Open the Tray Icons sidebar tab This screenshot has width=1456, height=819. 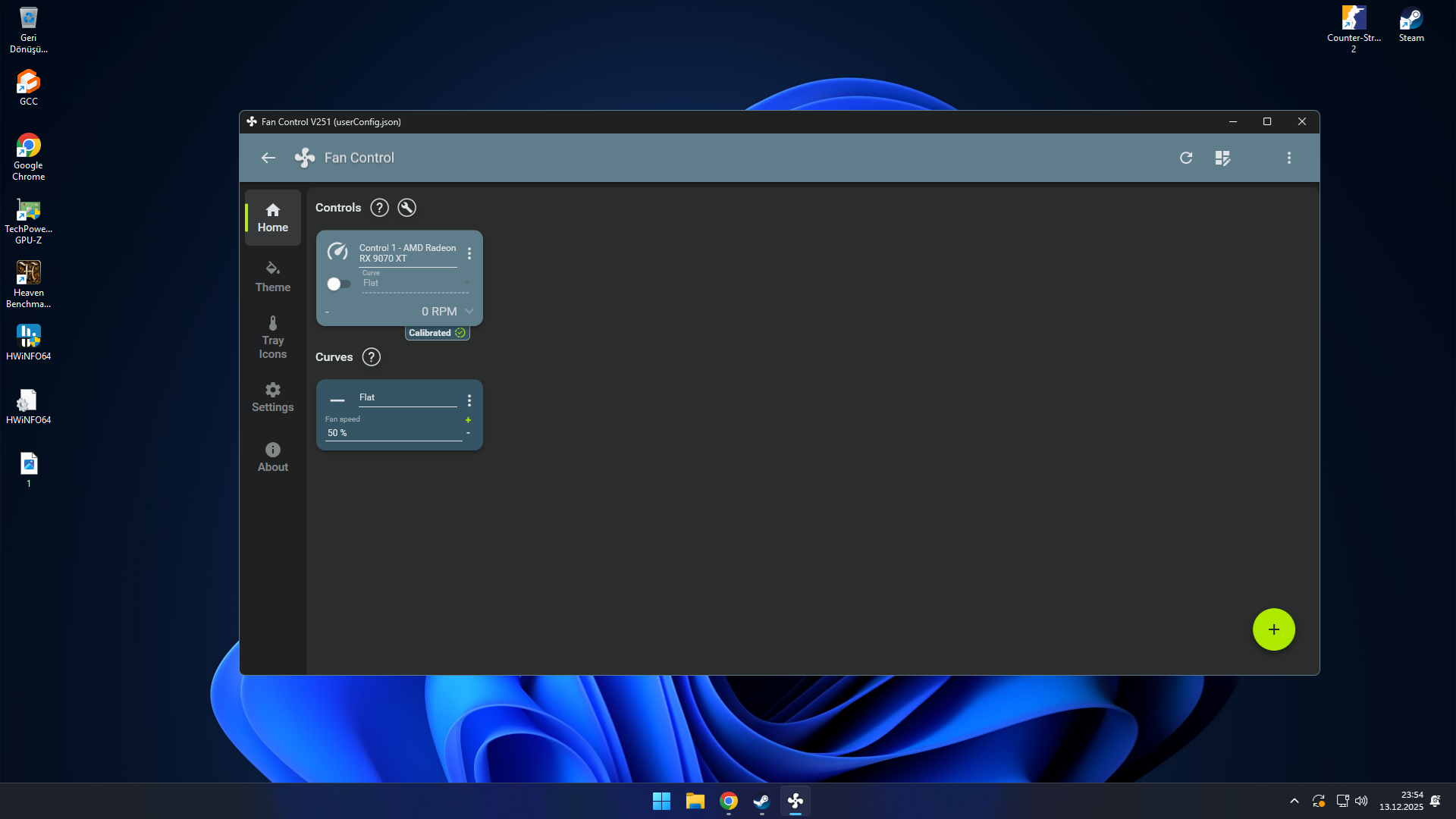tap(273, 337)
